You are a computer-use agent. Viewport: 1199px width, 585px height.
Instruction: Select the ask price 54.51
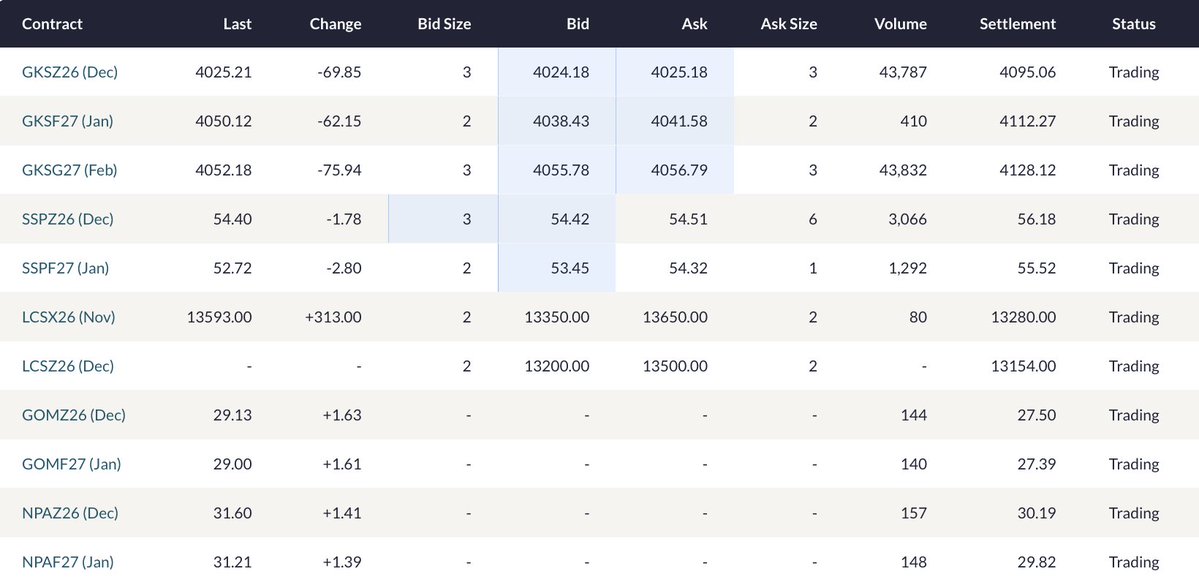pos(688,219)
